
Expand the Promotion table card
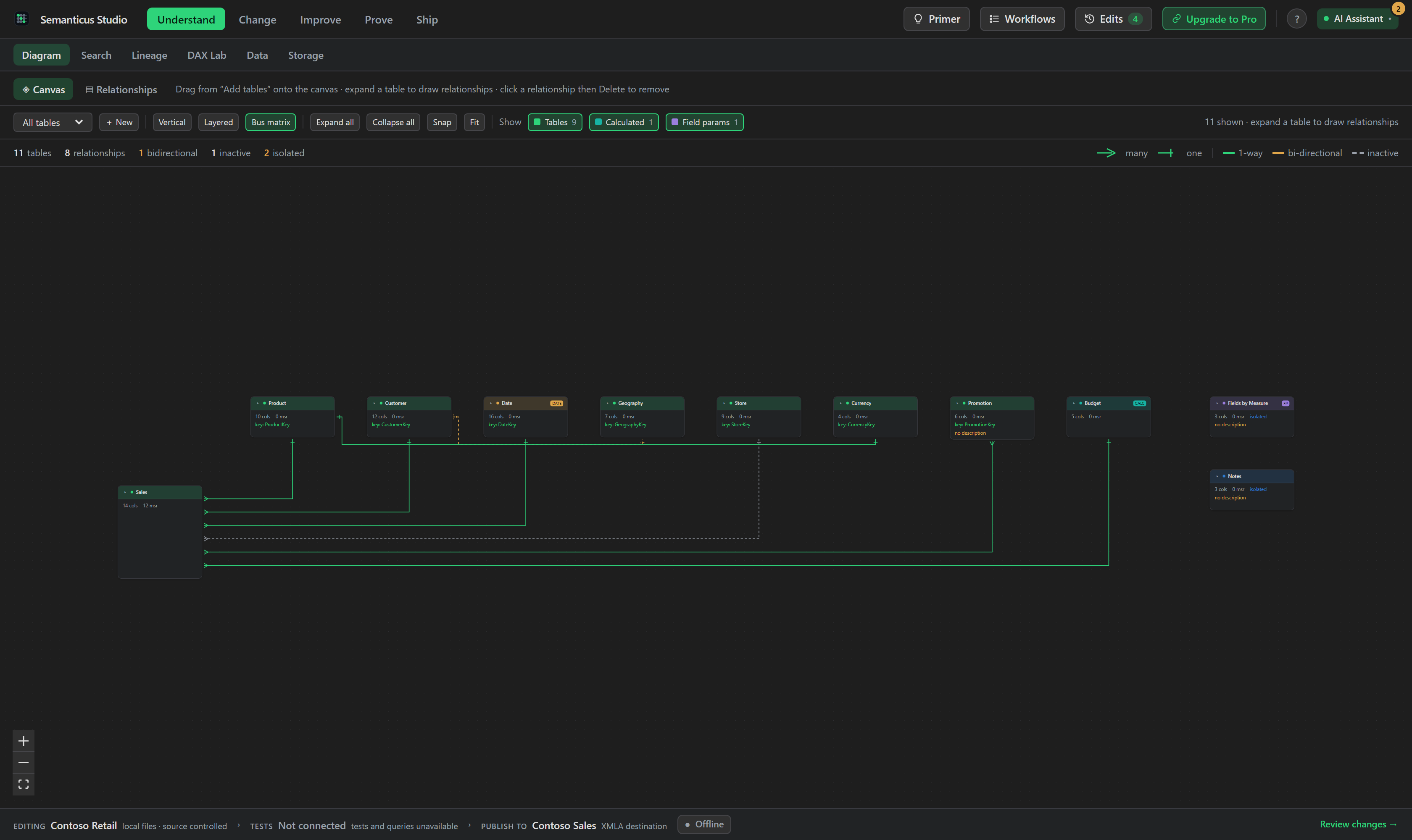pos(957,404)
